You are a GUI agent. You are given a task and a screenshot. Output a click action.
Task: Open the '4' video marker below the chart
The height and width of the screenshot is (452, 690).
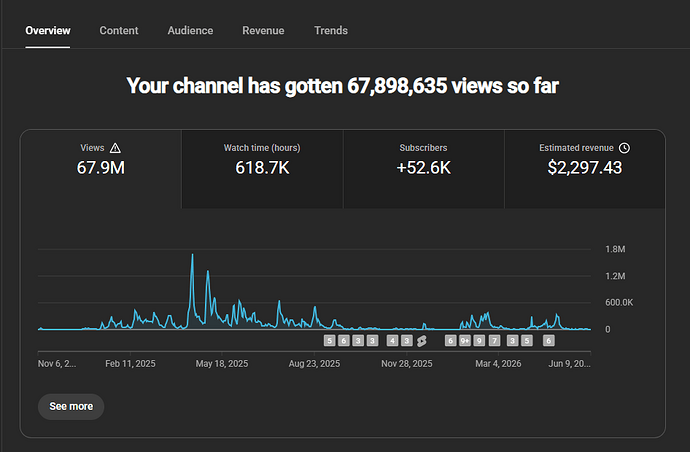point(393,341)
